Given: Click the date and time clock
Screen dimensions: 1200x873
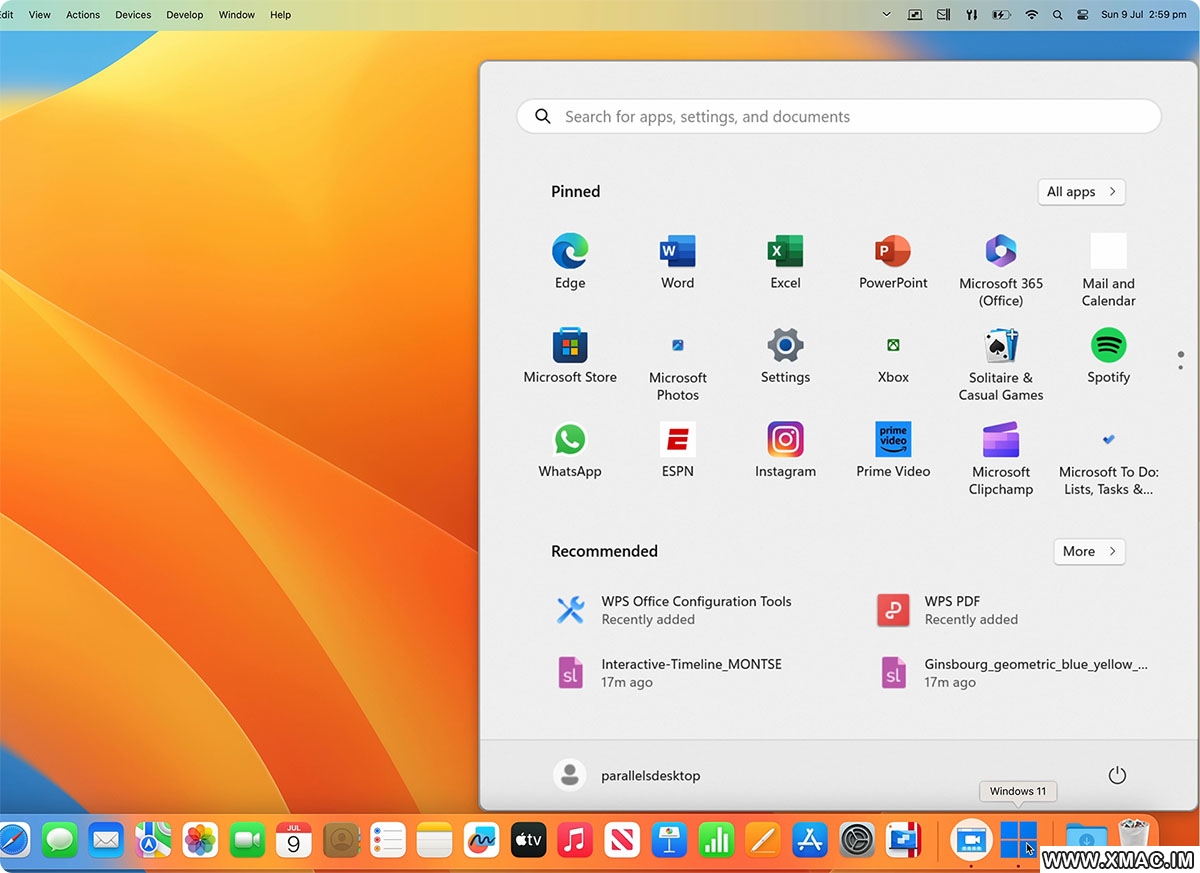Looking at the screenshot, I should [x=1143, y=15].
